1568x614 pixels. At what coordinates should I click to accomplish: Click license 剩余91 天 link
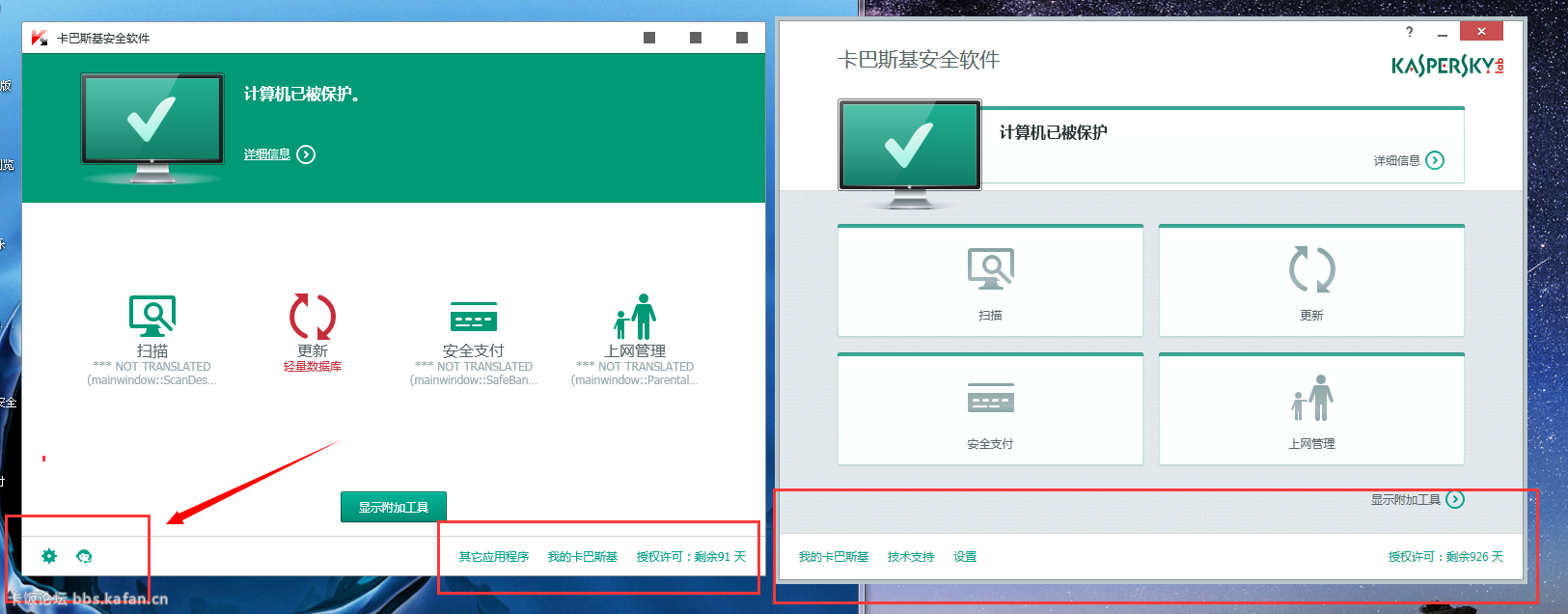691,557
